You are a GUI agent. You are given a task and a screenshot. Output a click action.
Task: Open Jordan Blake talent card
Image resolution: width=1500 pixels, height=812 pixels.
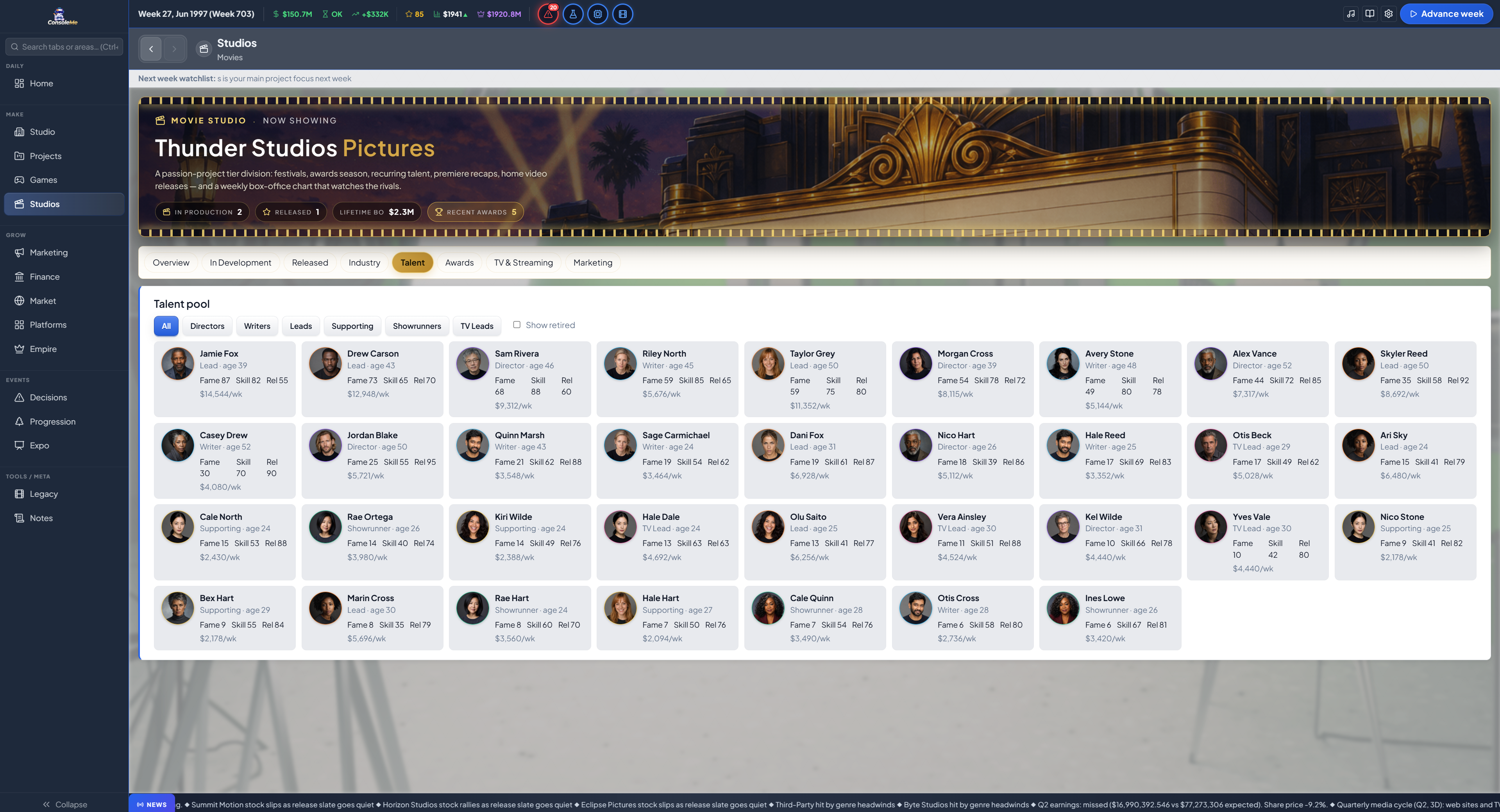coord(373,460)
